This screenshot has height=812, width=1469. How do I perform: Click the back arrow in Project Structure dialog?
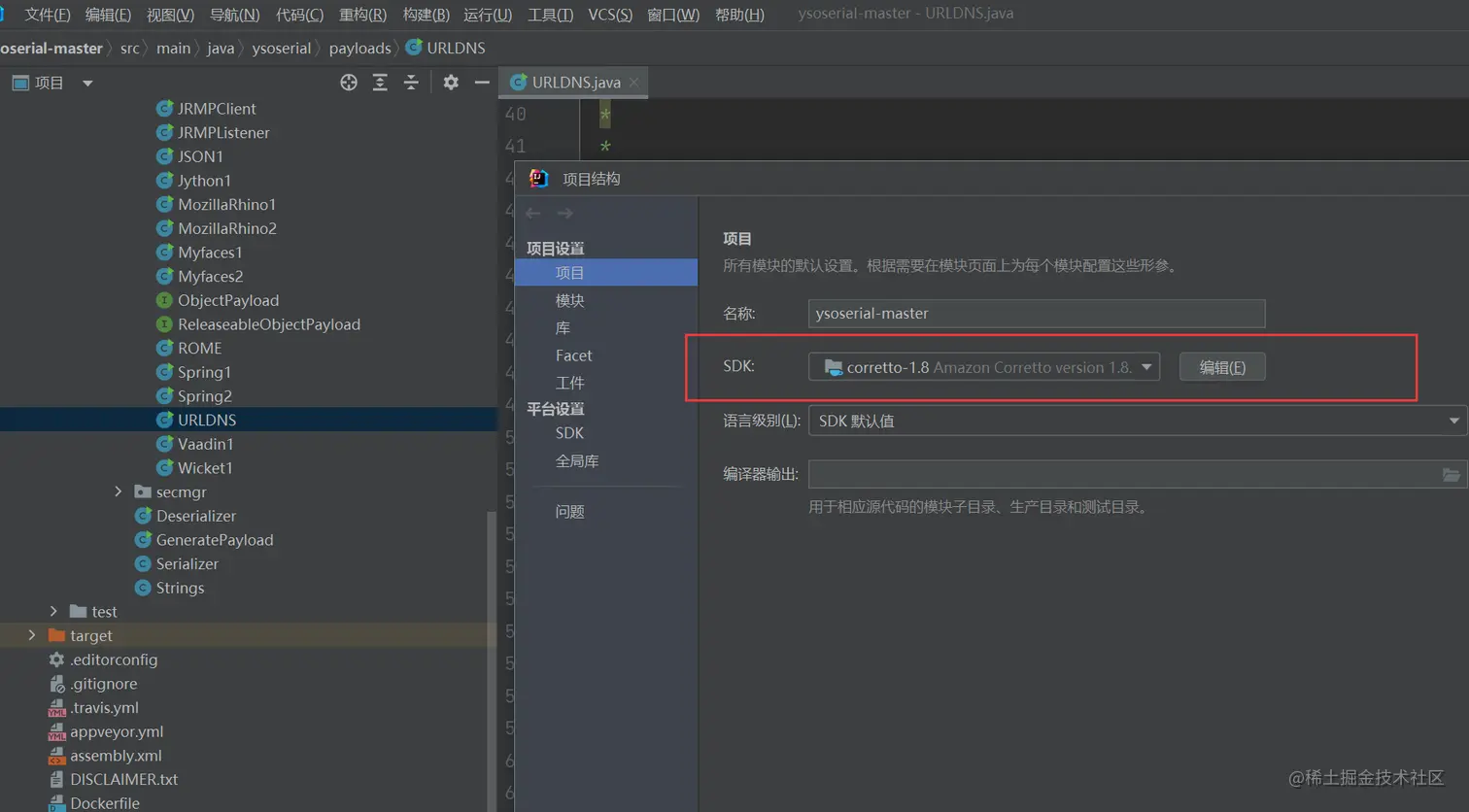(x=532, y=213)
